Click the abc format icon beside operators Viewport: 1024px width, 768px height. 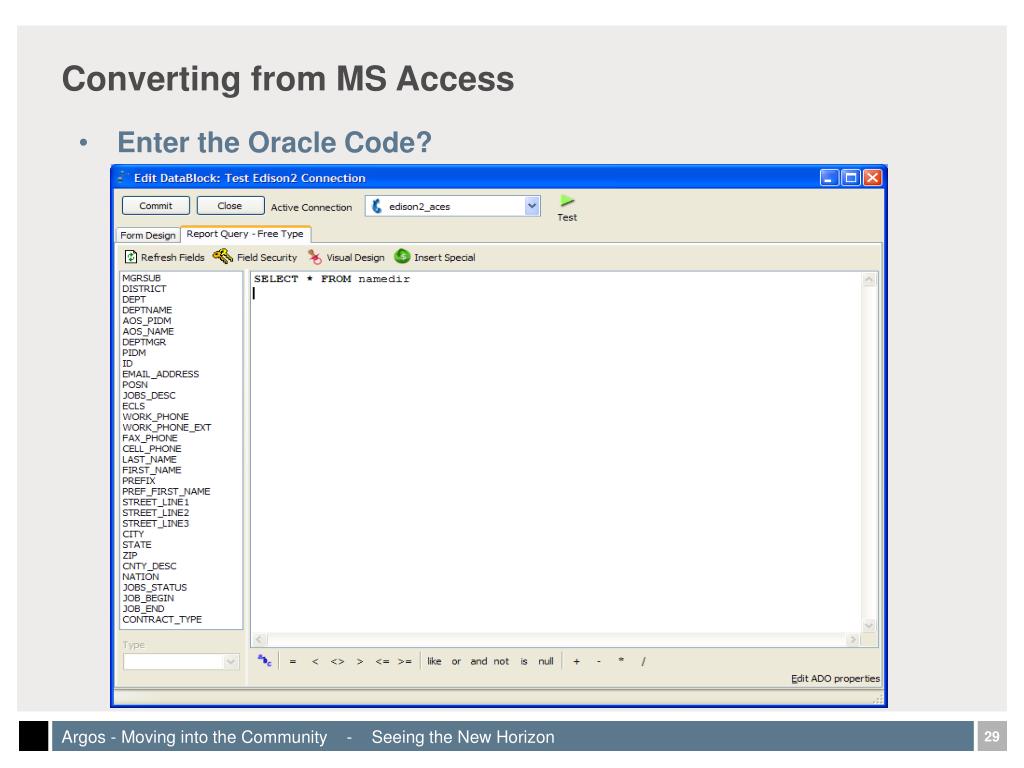tap(264, 660)
